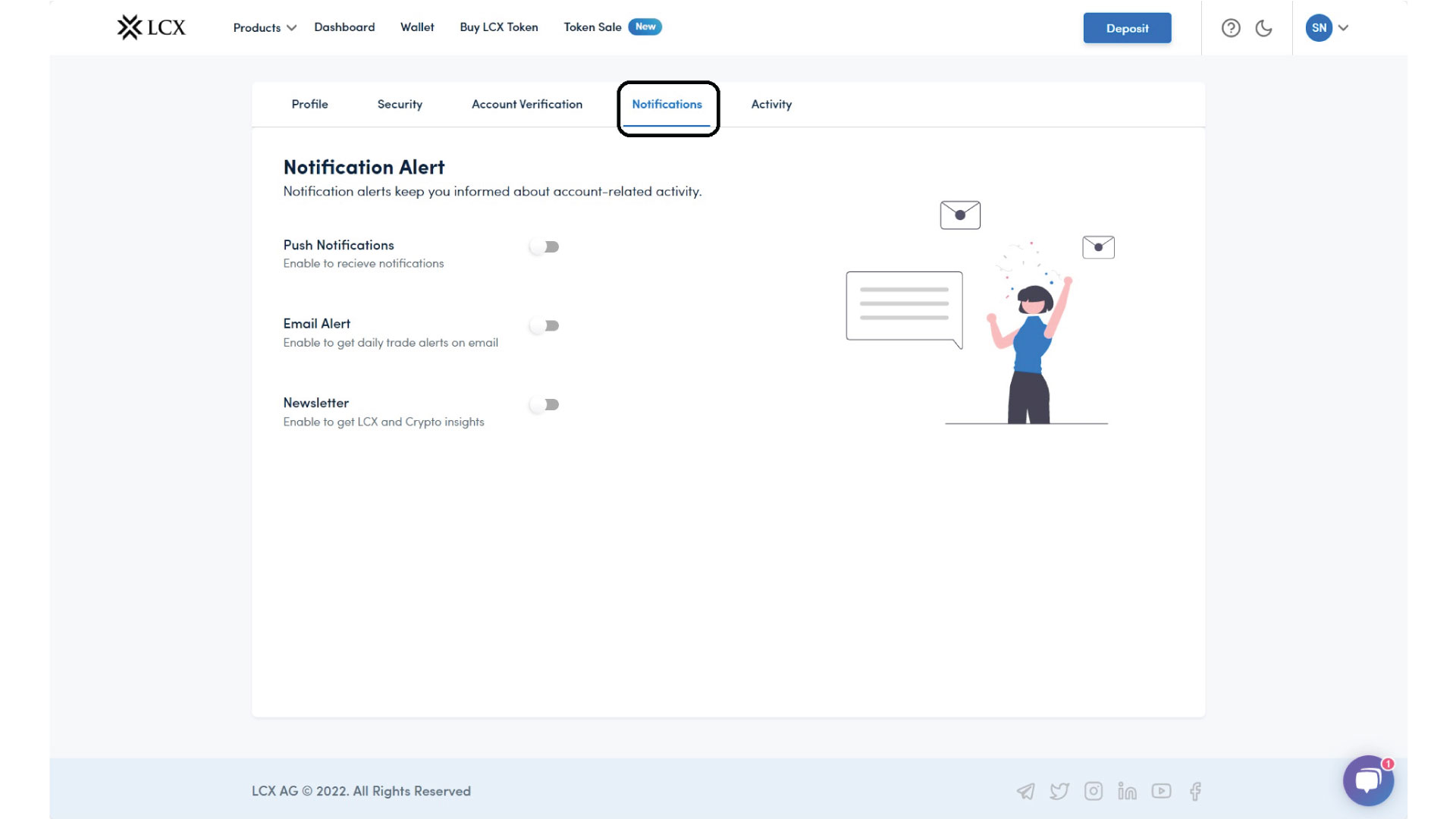The height and width of the screenshot is (819, 1456).
Task: Open the Account Verification tab
Action: pos(527,105)
